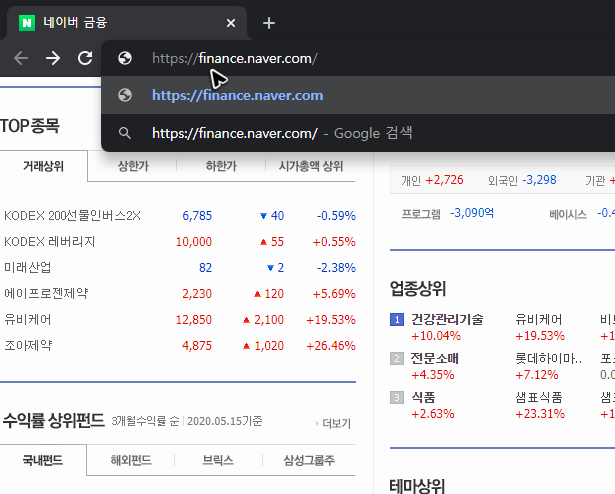This screenshot has width=615, height=494.
Task: Open 전문소매 sector link
Action: coord(435,358)
